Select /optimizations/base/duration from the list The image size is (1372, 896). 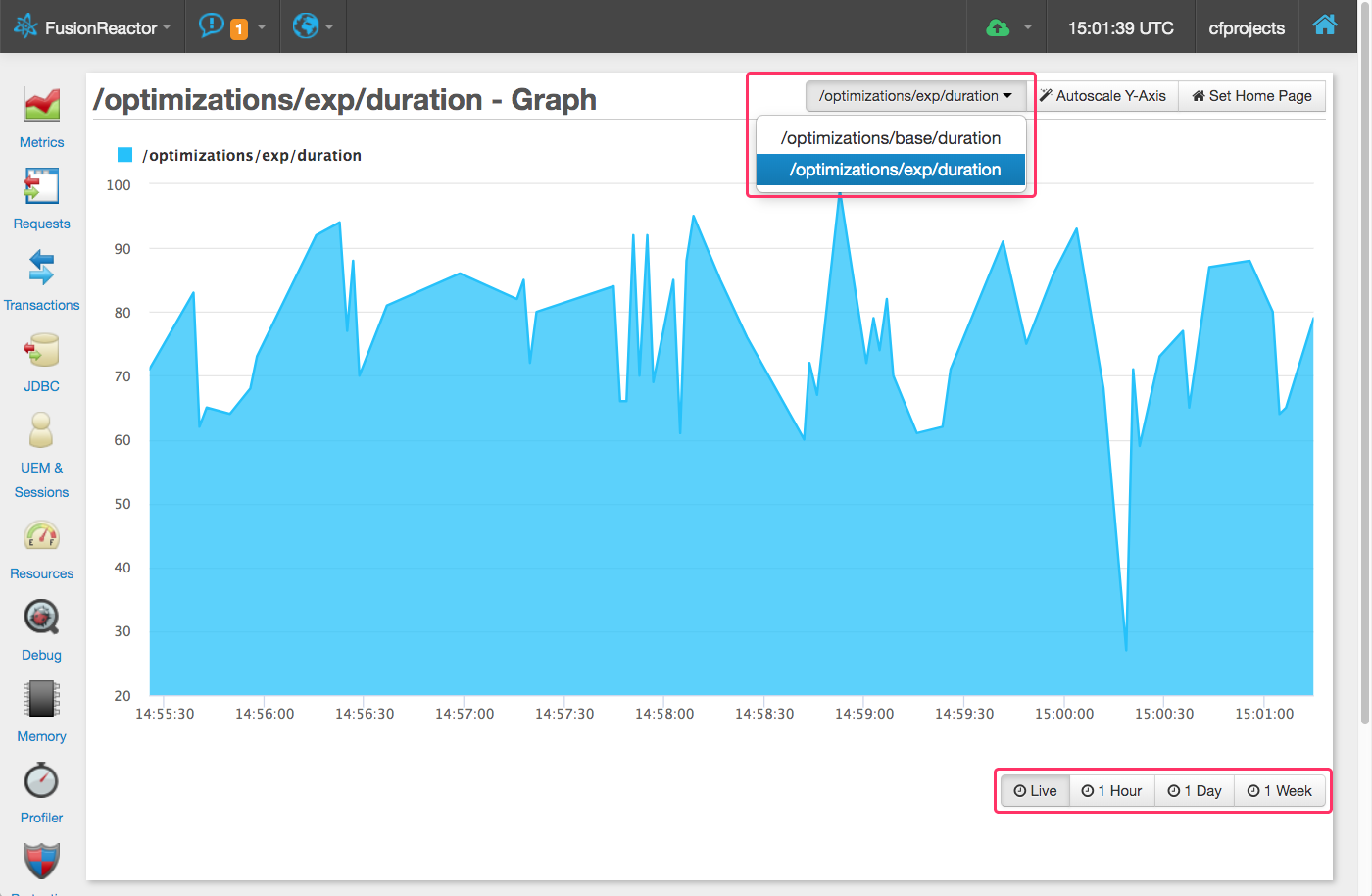[x=890, y=138]
